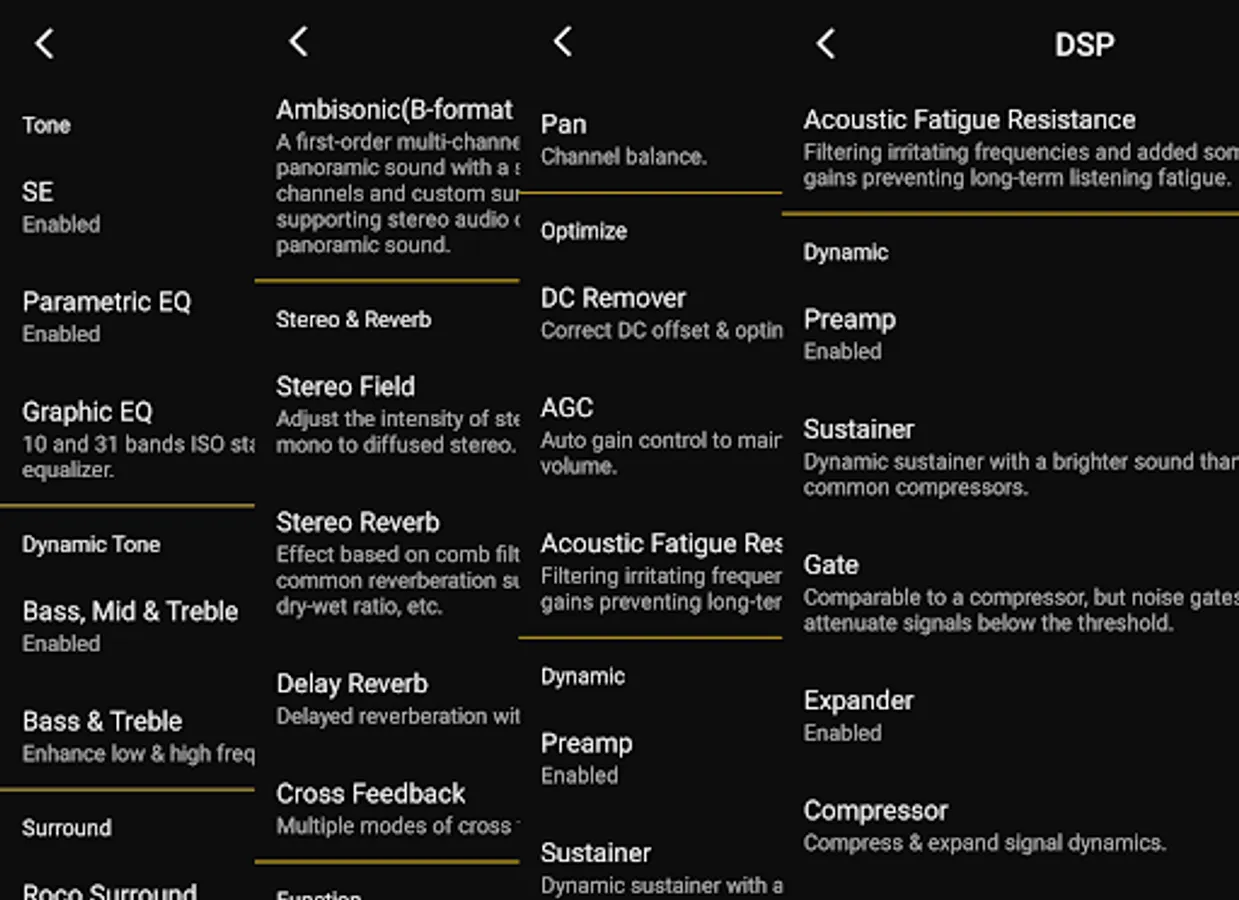Toggle the SE enabled setting

click(60, 205)
